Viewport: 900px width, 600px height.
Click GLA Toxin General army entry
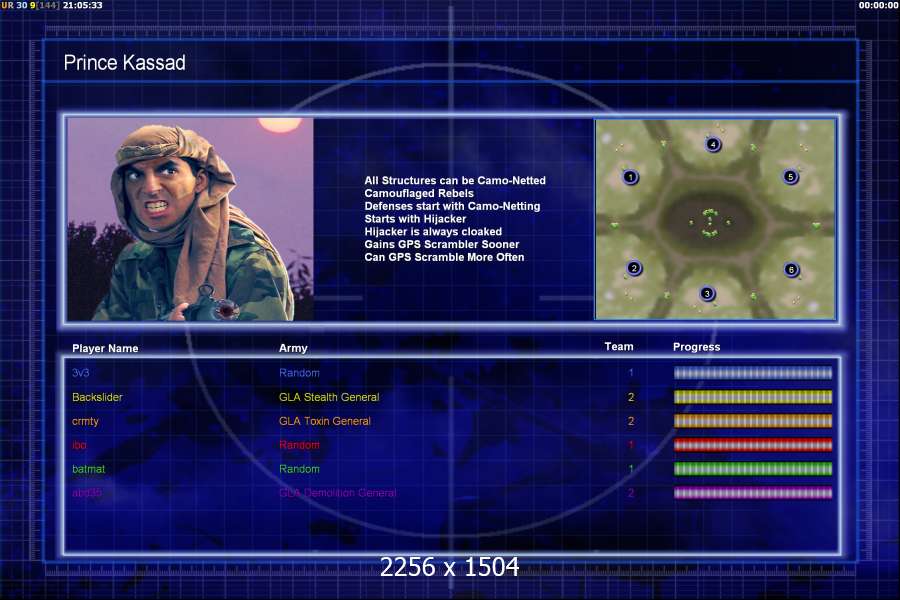click(x=325, y=421)
